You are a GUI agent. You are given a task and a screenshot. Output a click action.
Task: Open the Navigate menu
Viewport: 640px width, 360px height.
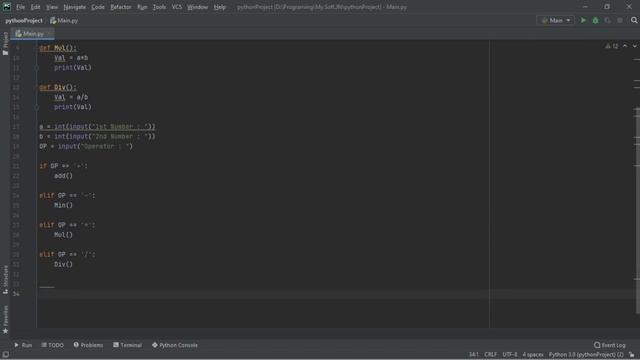point(75,7)
